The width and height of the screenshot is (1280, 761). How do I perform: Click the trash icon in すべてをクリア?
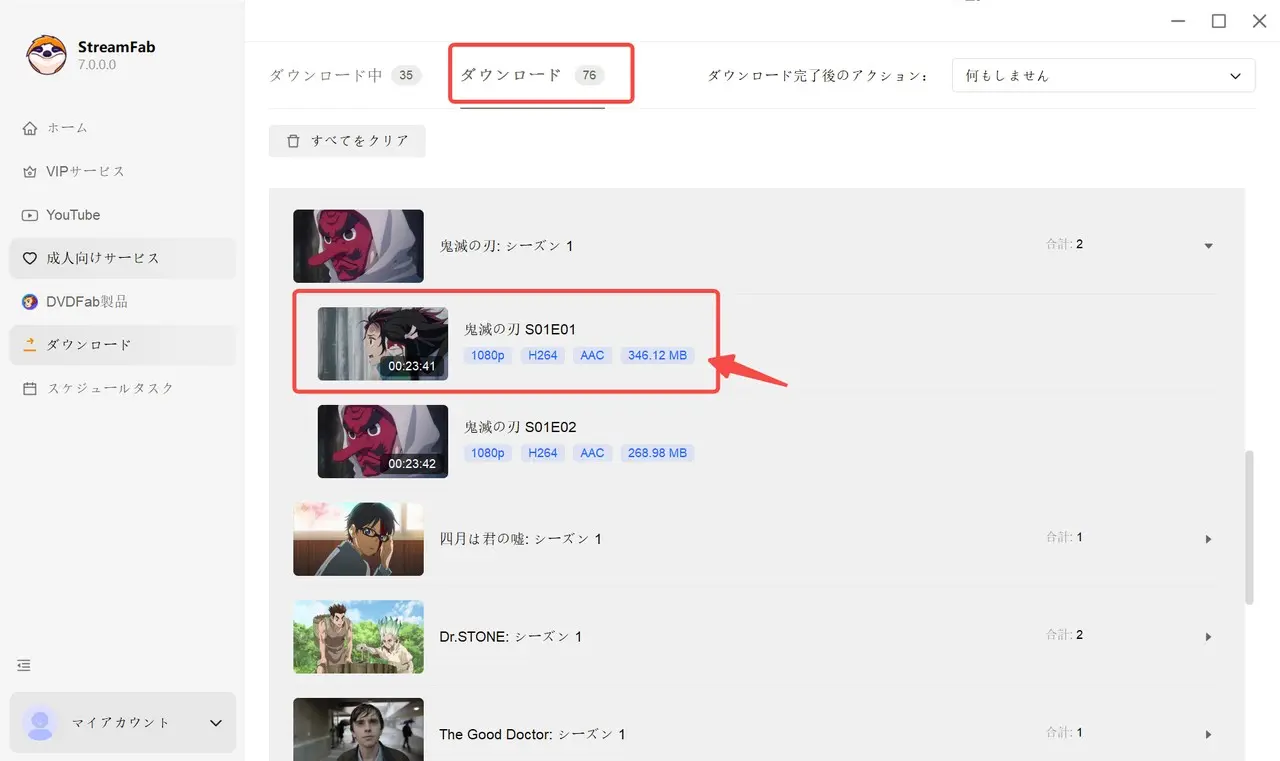[x=293, y=141]
